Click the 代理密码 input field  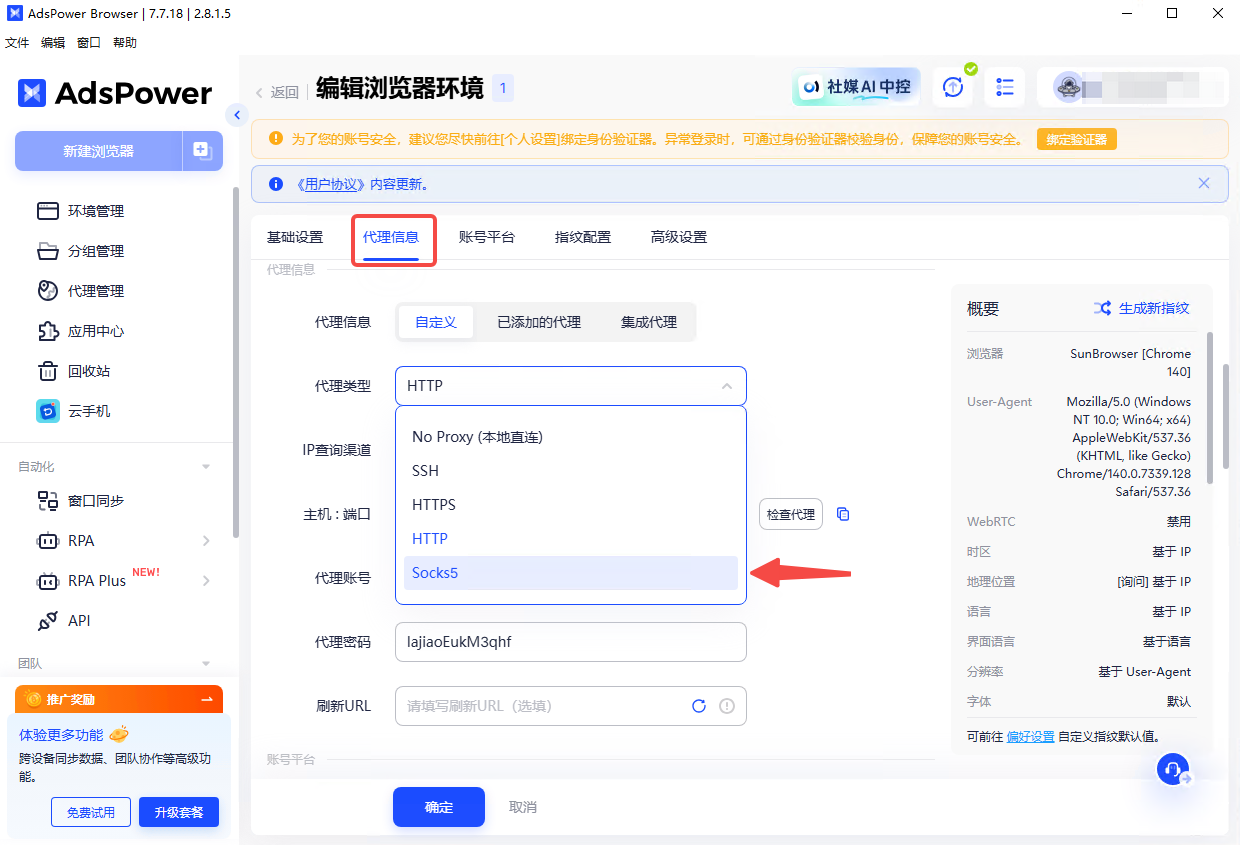click(x=570, y=642)
